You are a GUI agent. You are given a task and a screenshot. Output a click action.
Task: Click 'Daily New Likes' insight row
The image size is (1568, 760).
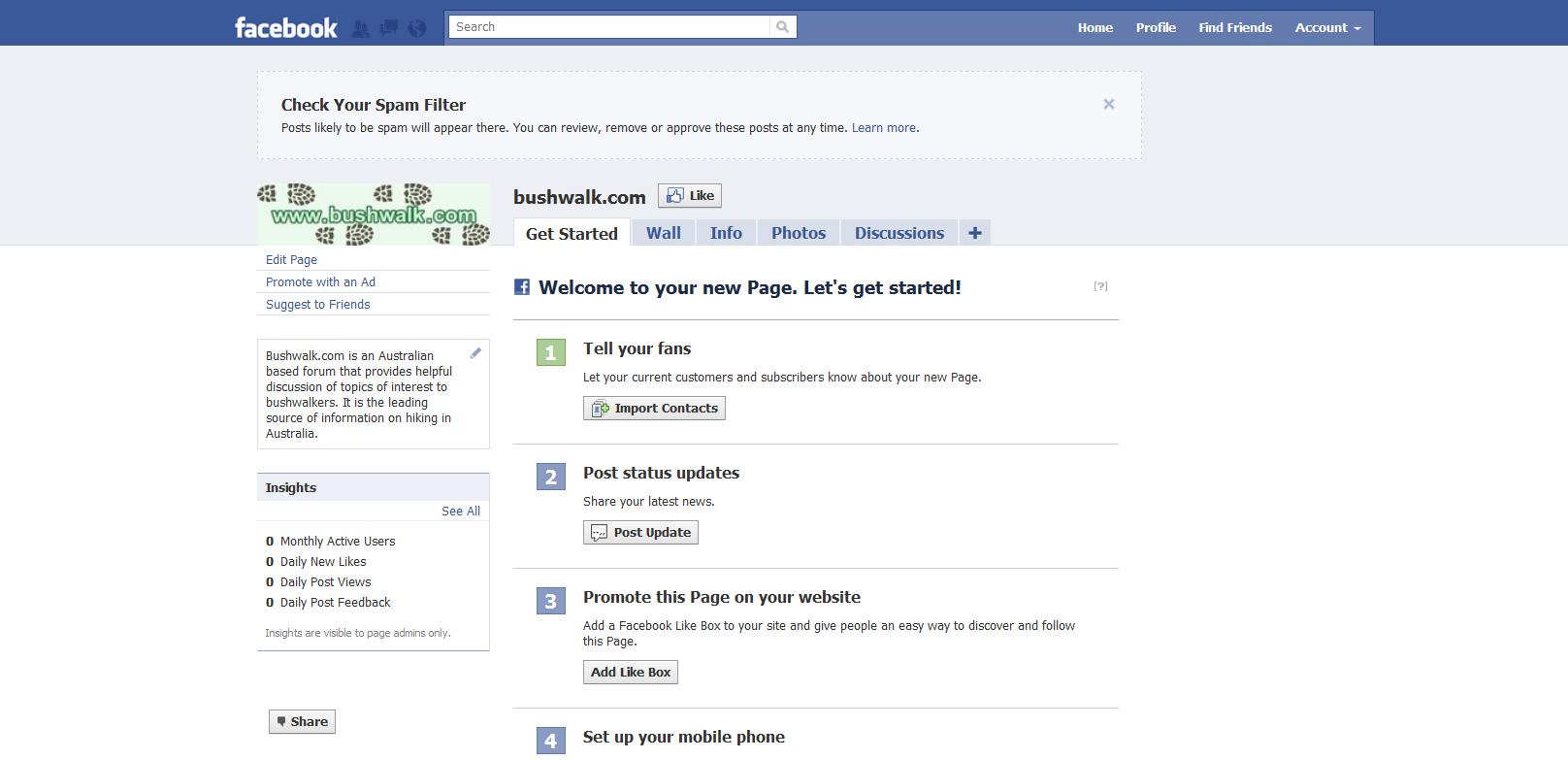pyautogui.click(x=316, y=561)
